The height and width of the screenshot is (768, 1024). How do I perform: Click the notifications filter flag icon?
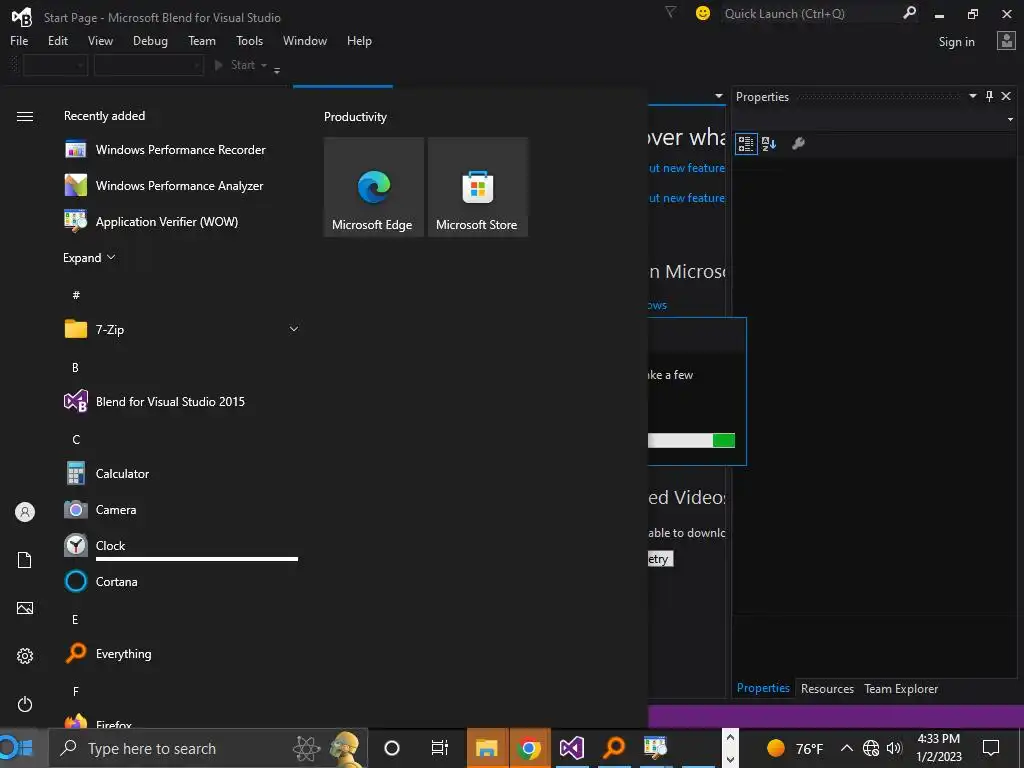[670, 12]
